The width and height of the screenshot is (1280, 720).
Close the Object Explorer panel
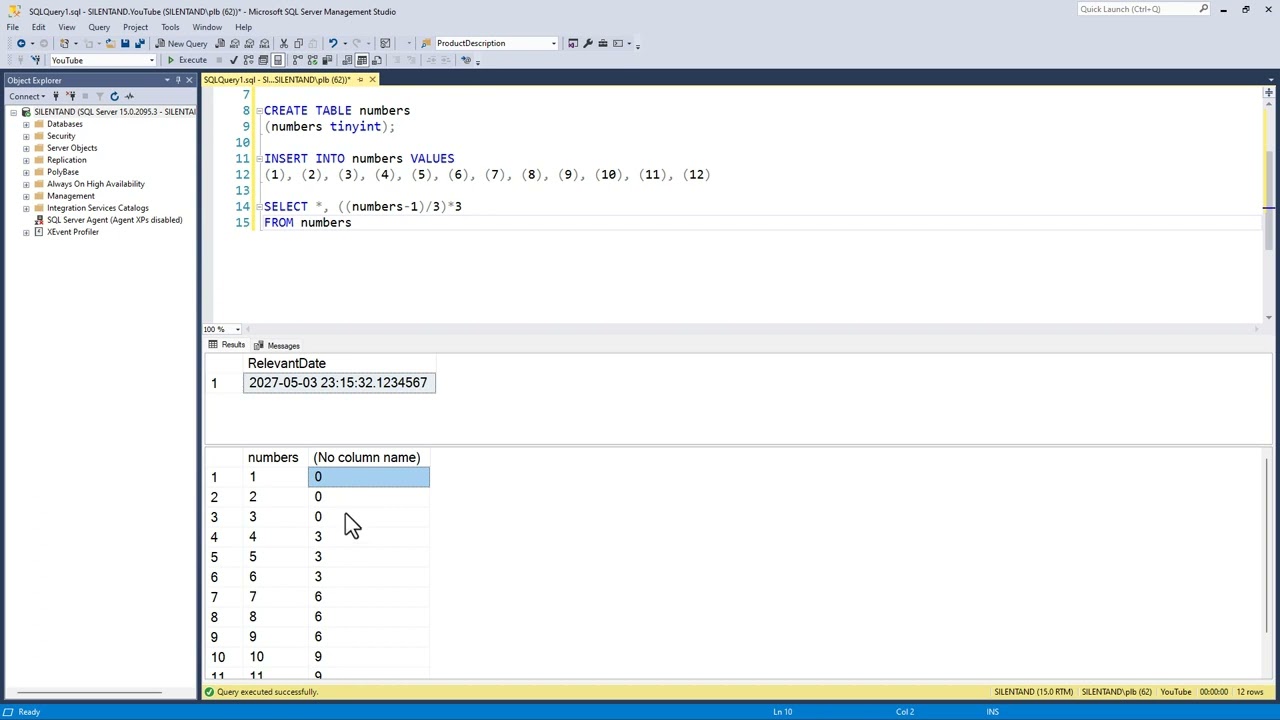(x=189, y=80)
